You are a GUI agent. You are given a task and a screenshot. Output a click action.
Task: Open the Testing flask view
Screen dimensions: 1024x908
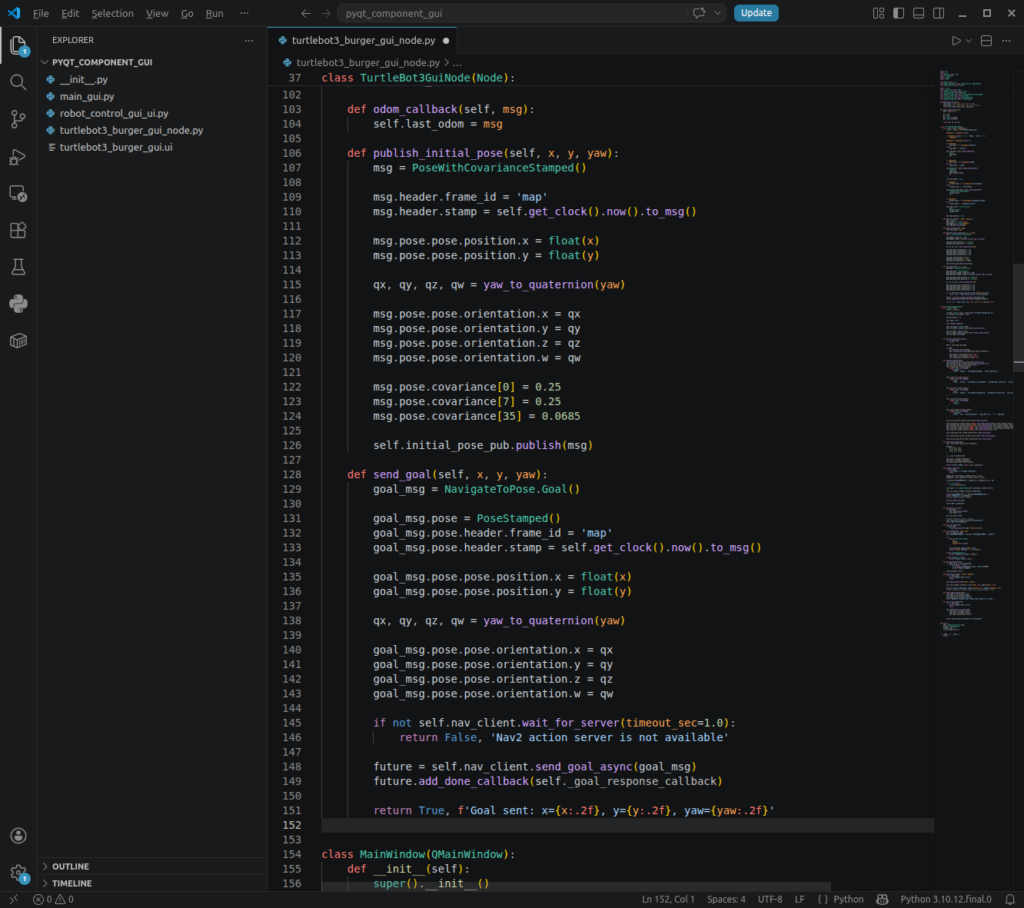pos(18,267)
